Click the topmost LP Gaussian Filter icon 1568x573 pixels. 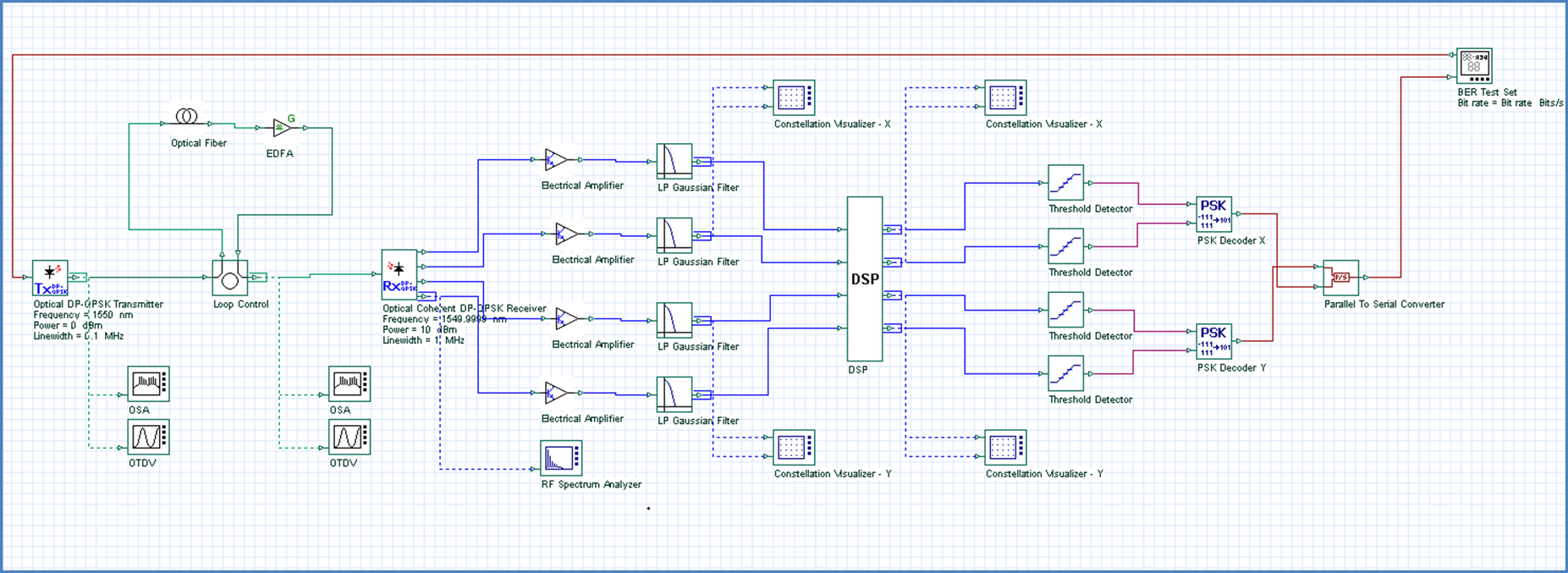674,161
